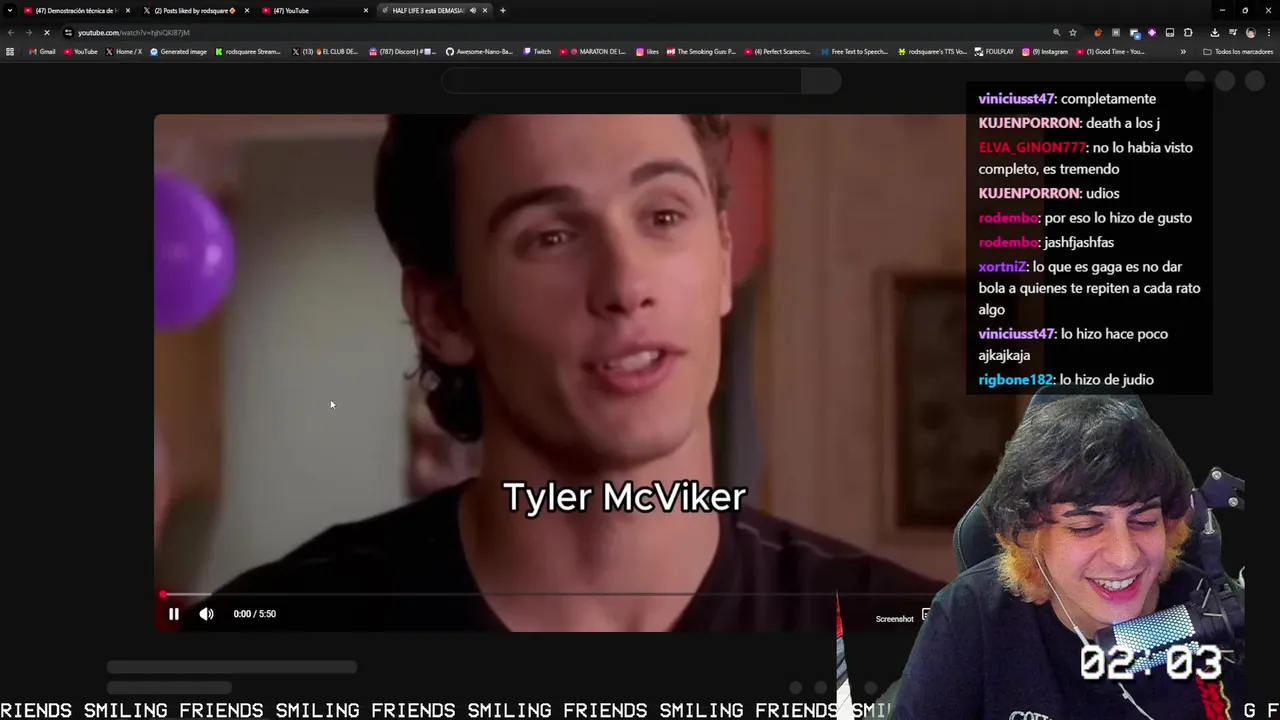The height and width of the screenshot is (720, 1280).
Task: Open the Home / X bookmark
Action: [x=124, y=51]
